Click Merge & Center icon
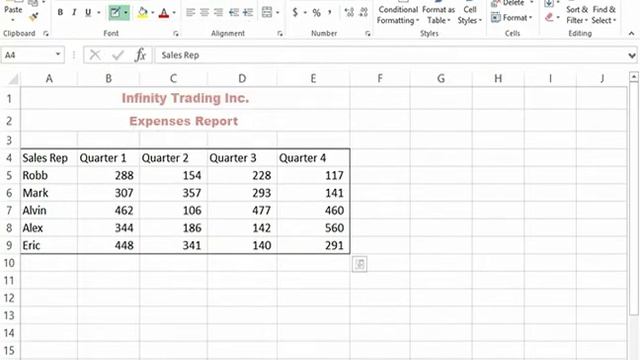640x360 pixels. [x=267, y=13]
